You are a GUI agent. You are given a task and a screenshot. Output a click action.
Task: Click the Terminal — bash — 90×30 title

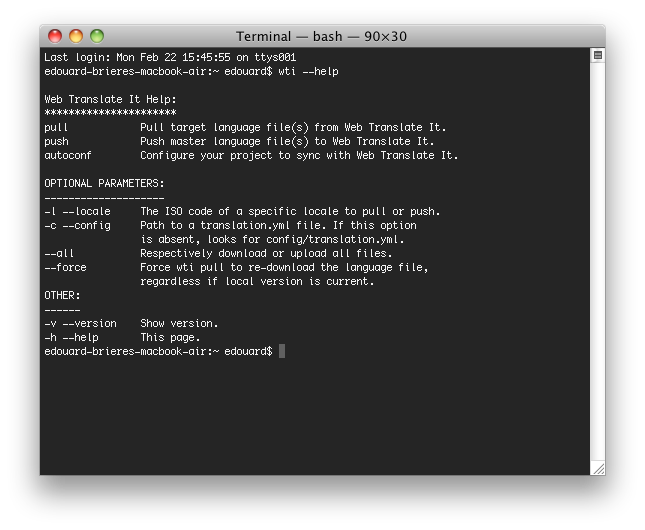[321, 37]
